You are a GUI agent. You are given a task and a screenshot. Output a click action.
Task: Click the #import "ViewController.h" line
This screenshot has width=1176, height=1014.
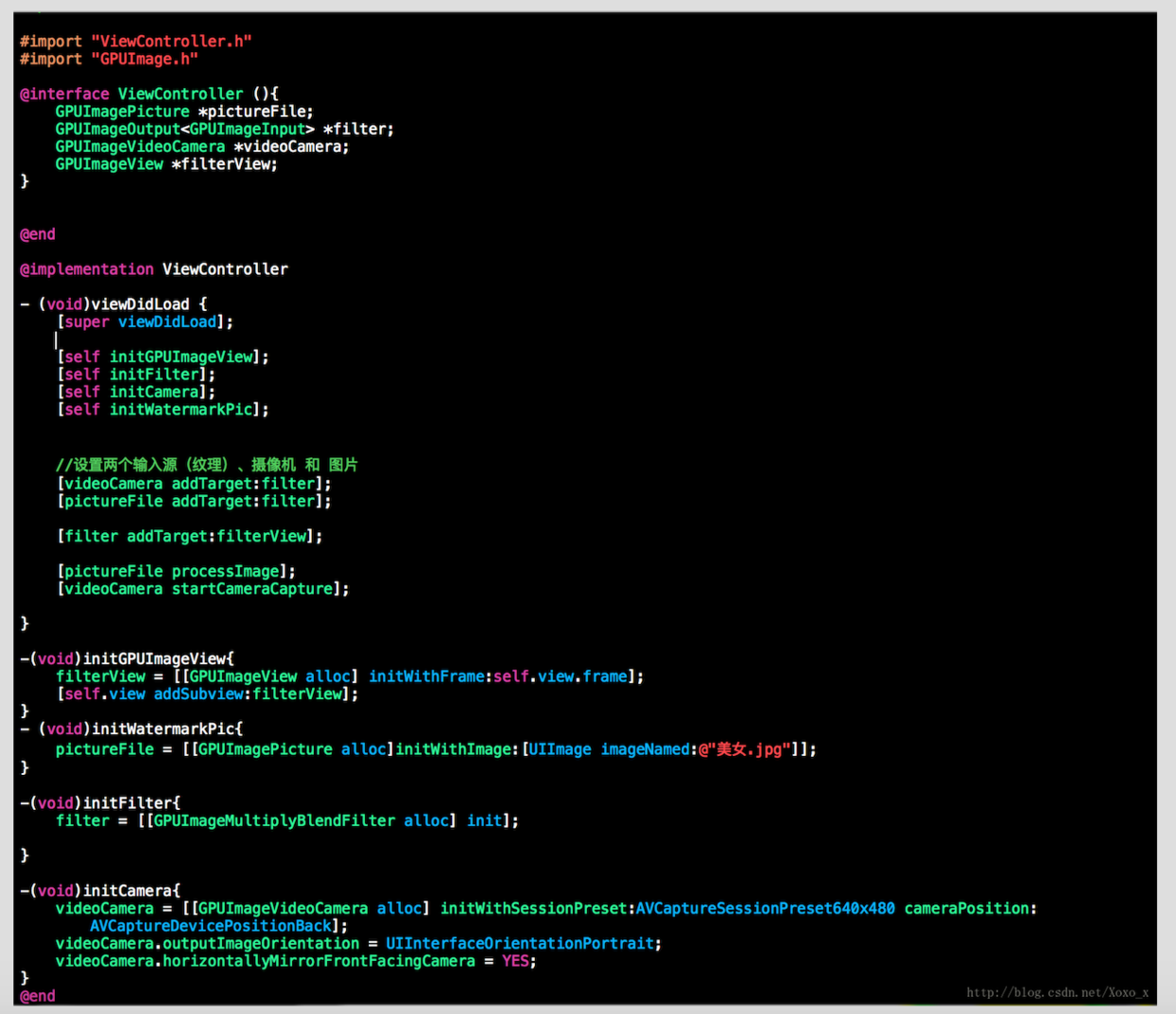pyautogui.click(x=136, y=42)
